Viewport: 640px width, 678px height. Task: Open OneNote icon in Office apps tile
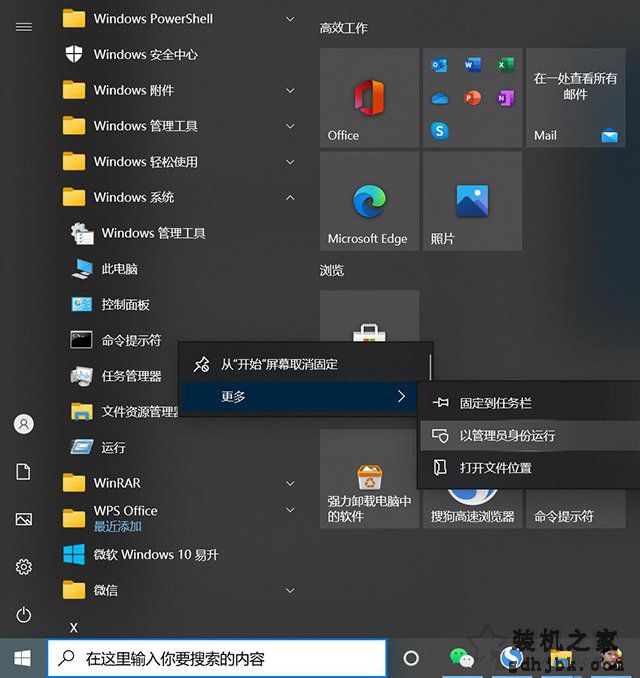tap(506, 98)
